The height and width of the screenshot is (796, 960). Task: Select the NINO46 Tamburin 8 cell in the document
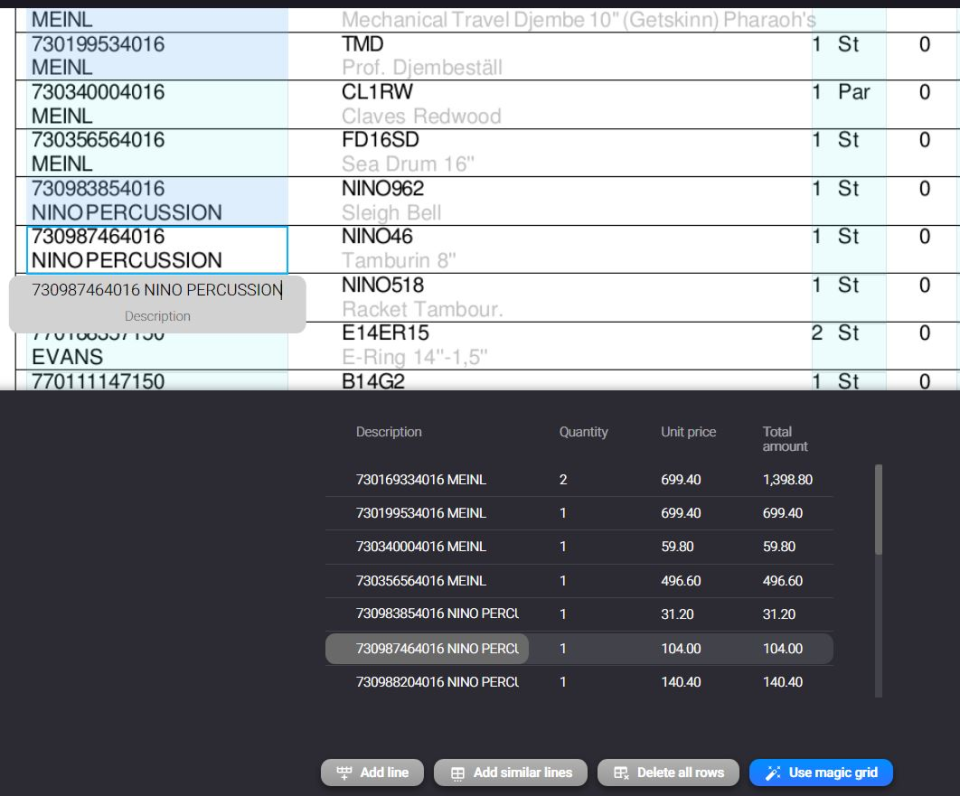click(x=450, y=247)
